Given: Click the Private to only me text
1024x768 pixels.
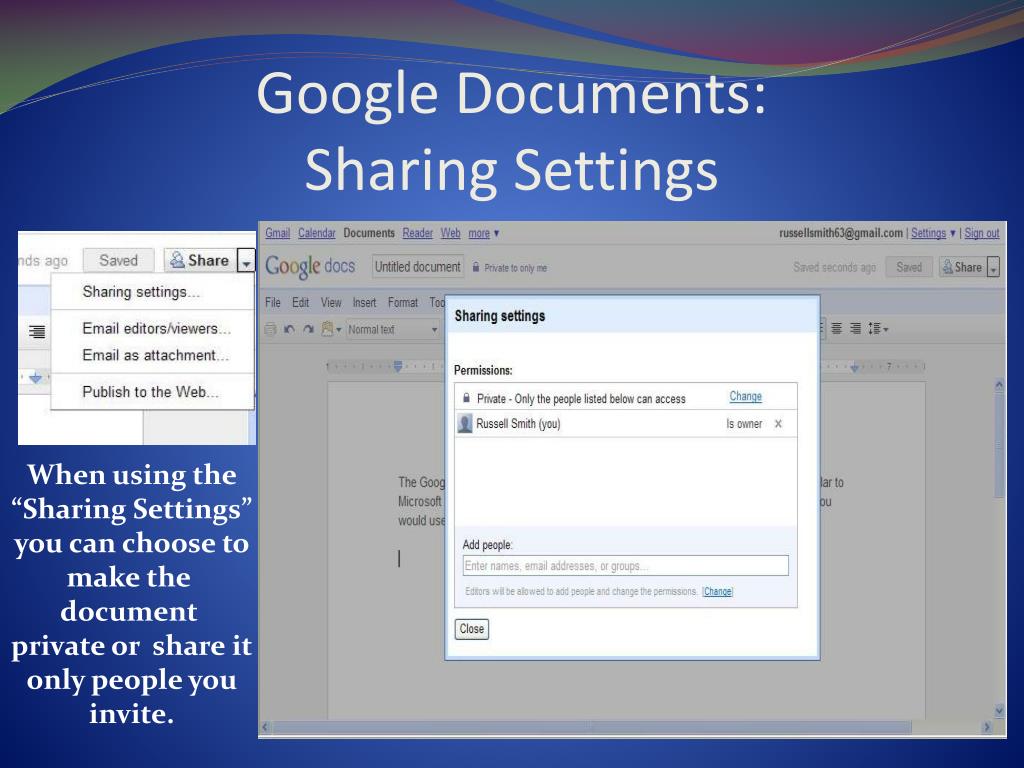Looking at the screenshot, I should (x=515, y=268).
